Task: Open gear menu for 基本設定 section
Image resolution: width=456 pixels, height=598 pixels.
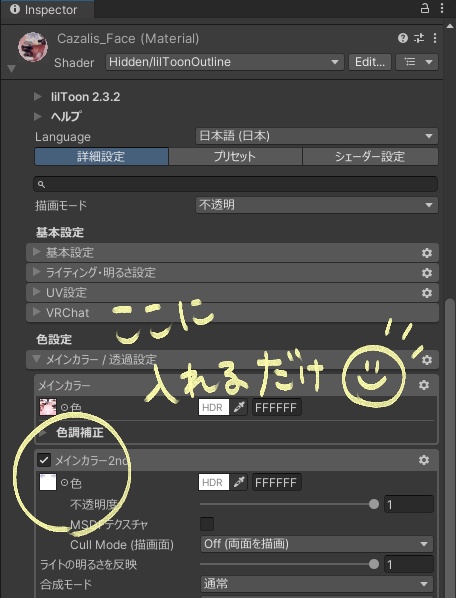Action: pyautogui.click(x=427, y=253)
